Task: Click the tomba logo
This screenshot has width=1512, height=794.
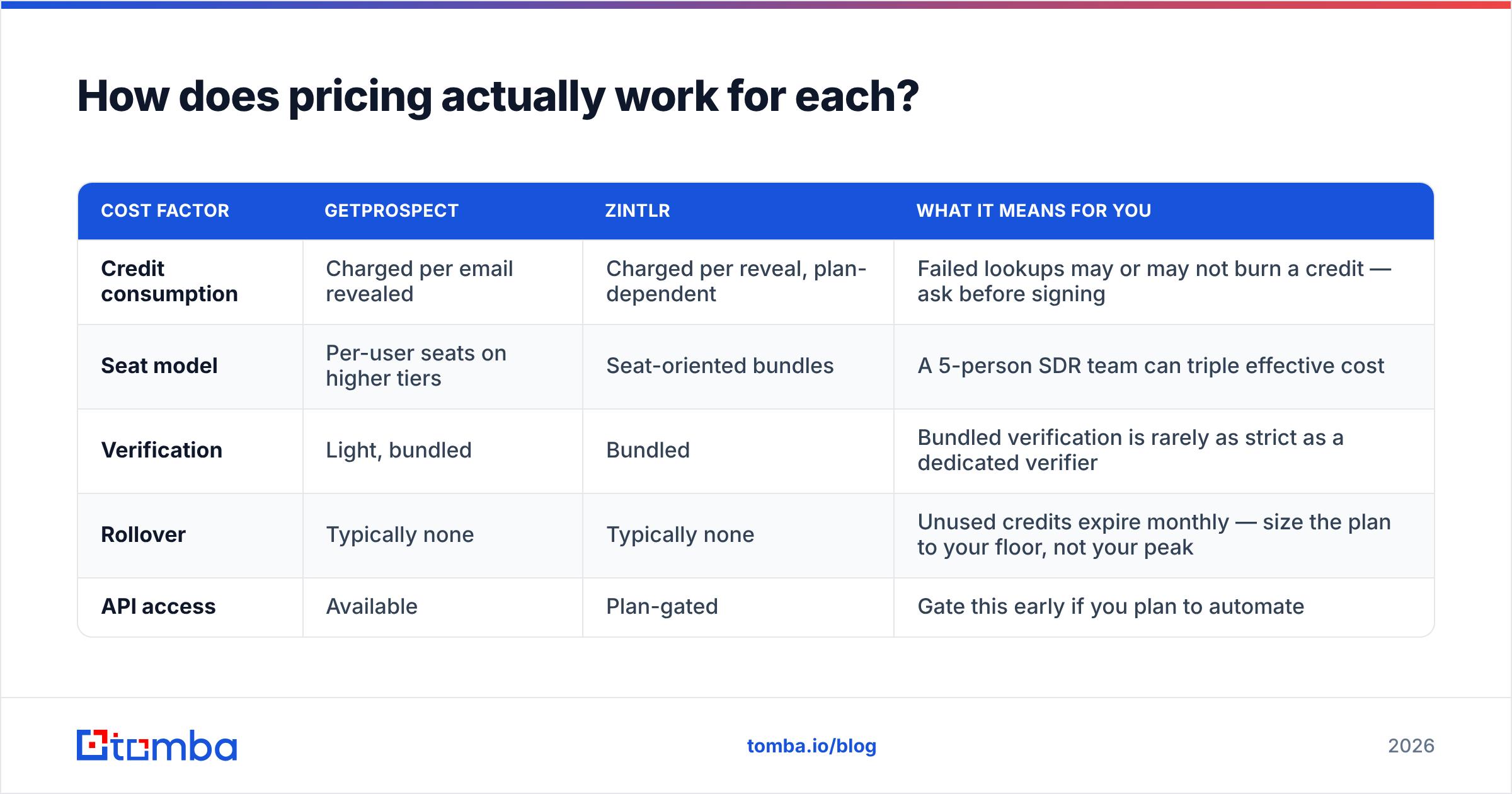Action: [157, 745]
